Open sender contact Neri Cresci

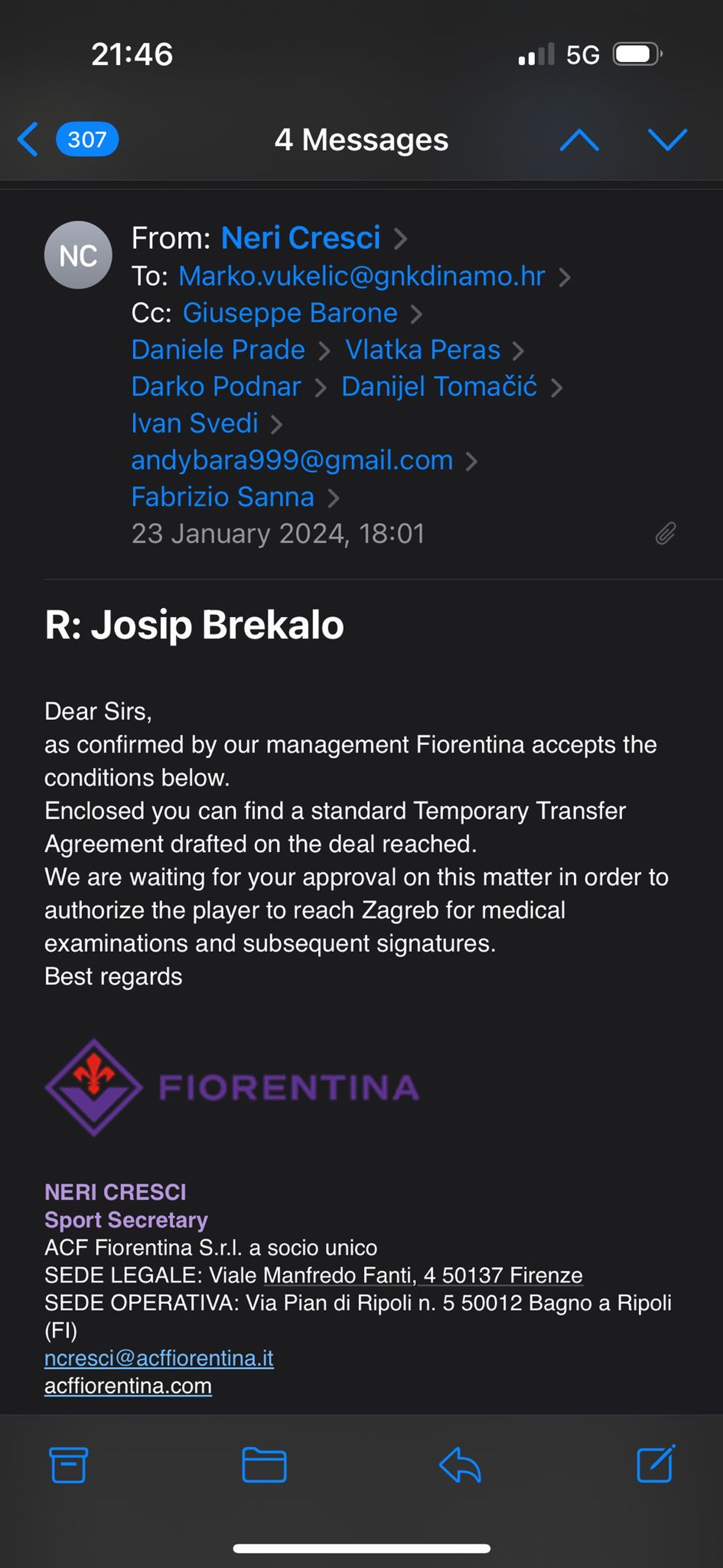300,238
